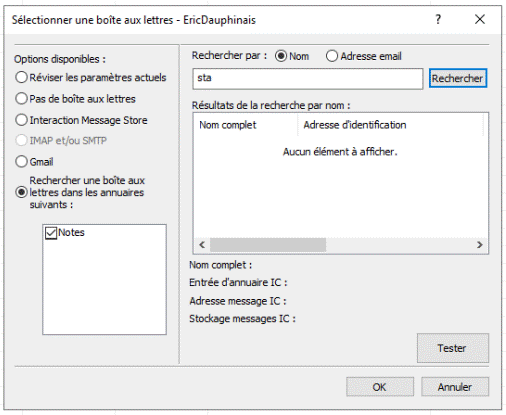Click the Annuler button
This screenshot has height=415, width=506.
(x=455, y=387)
